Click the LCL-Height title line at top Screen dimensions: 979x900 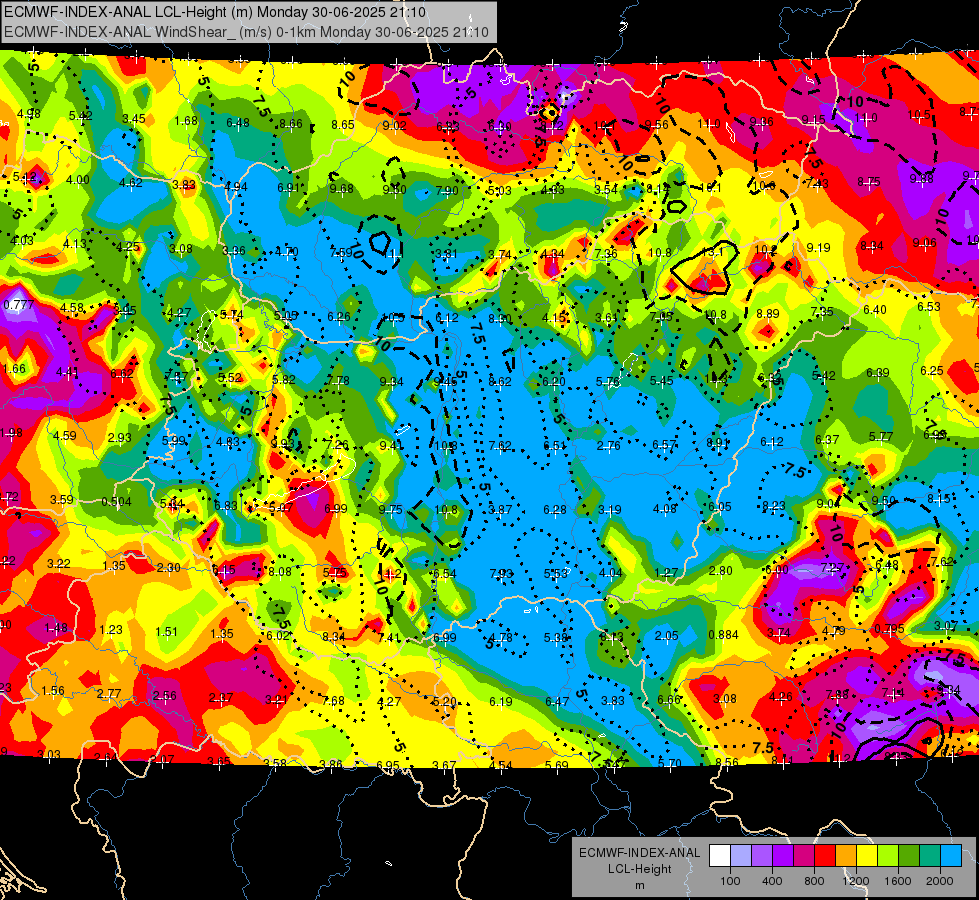click(214, 12)
